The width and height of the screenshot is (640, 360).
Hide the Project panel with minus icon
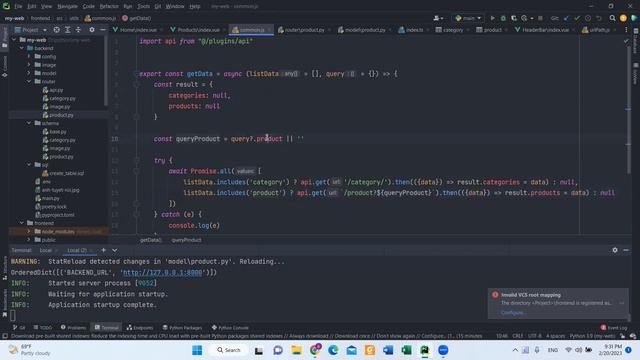pyautogui.click(x=102, y=30)
